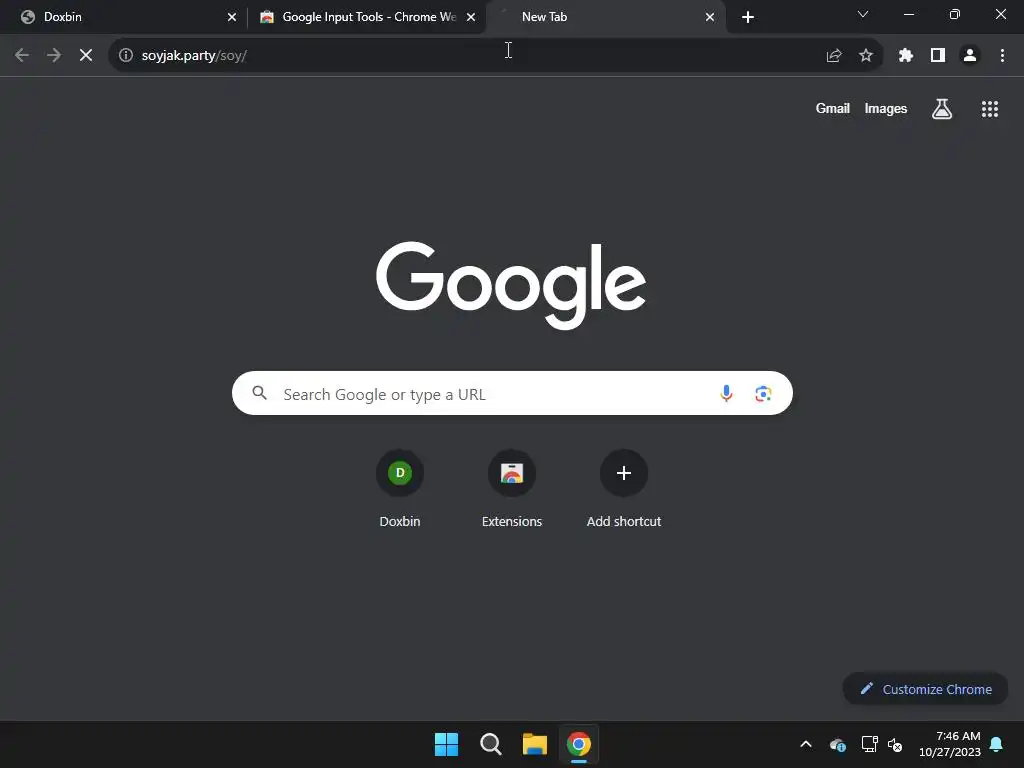The height and width of the screenshot is (768, 1024).
Task: Open the Chrome profile avatar
Action: pos(970,56)
